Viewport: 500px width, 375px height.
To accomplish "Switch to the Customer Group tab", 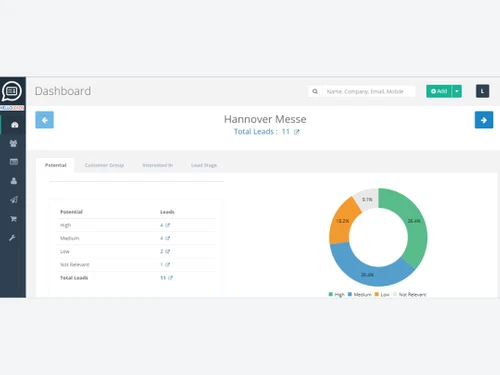I will (x=104, y=165).
